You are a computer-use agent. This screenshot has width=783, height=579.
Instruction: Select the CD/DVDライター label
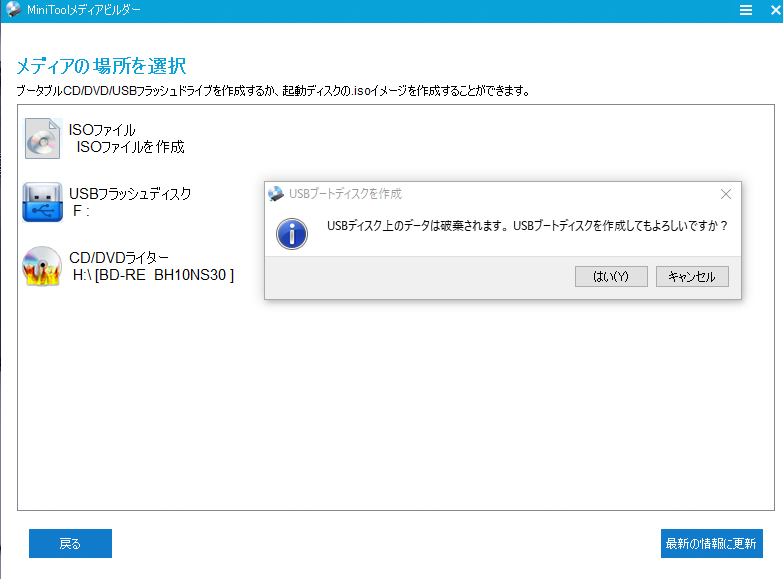(x=119, y=258)
